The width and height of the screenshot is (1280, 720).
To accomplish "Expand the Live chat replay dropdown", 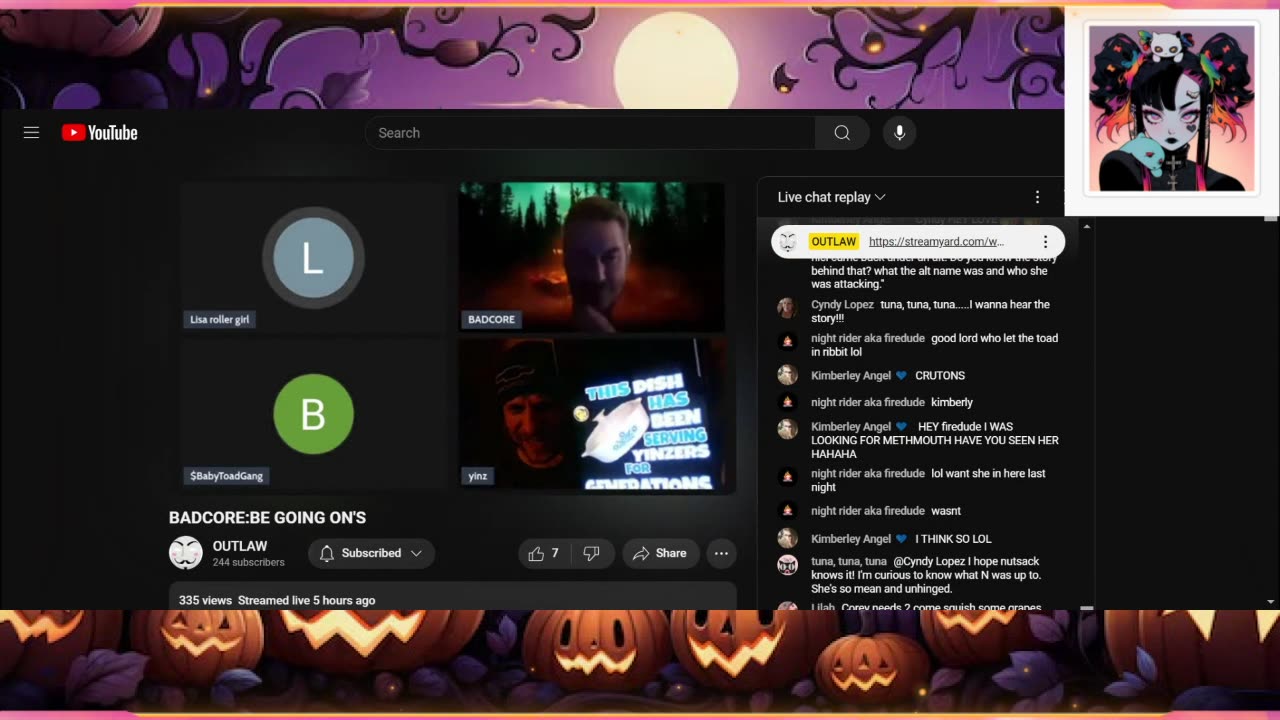I will [832, 197].
